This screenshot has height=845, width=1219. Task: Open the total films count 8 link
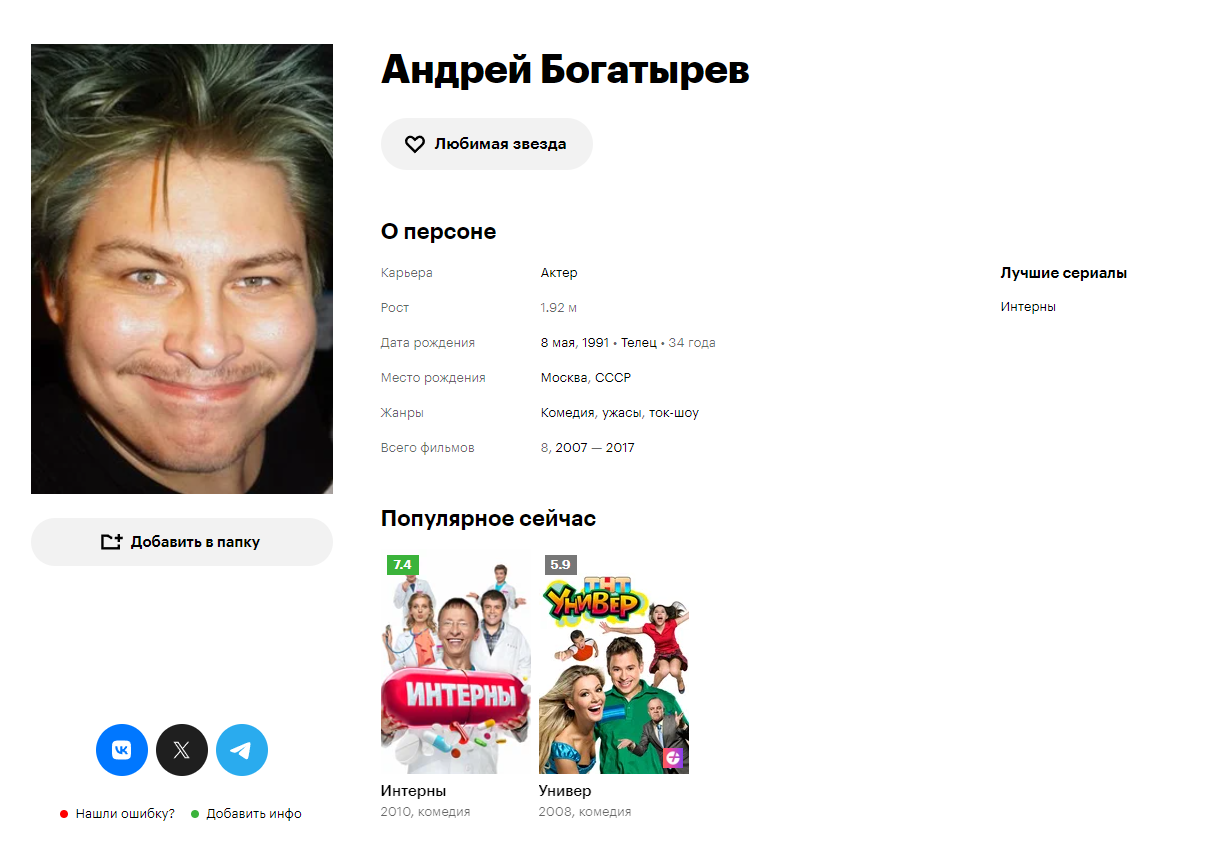click(x=545, y=447)
